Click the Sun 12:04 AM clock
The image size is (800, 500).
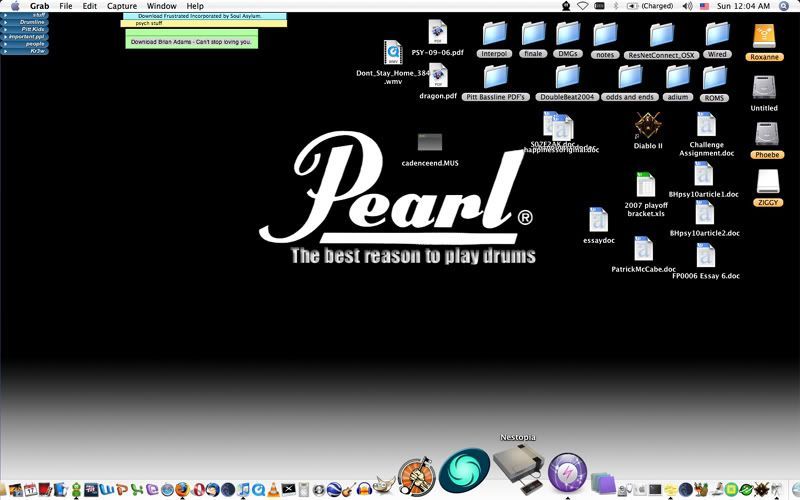[743, 6]
